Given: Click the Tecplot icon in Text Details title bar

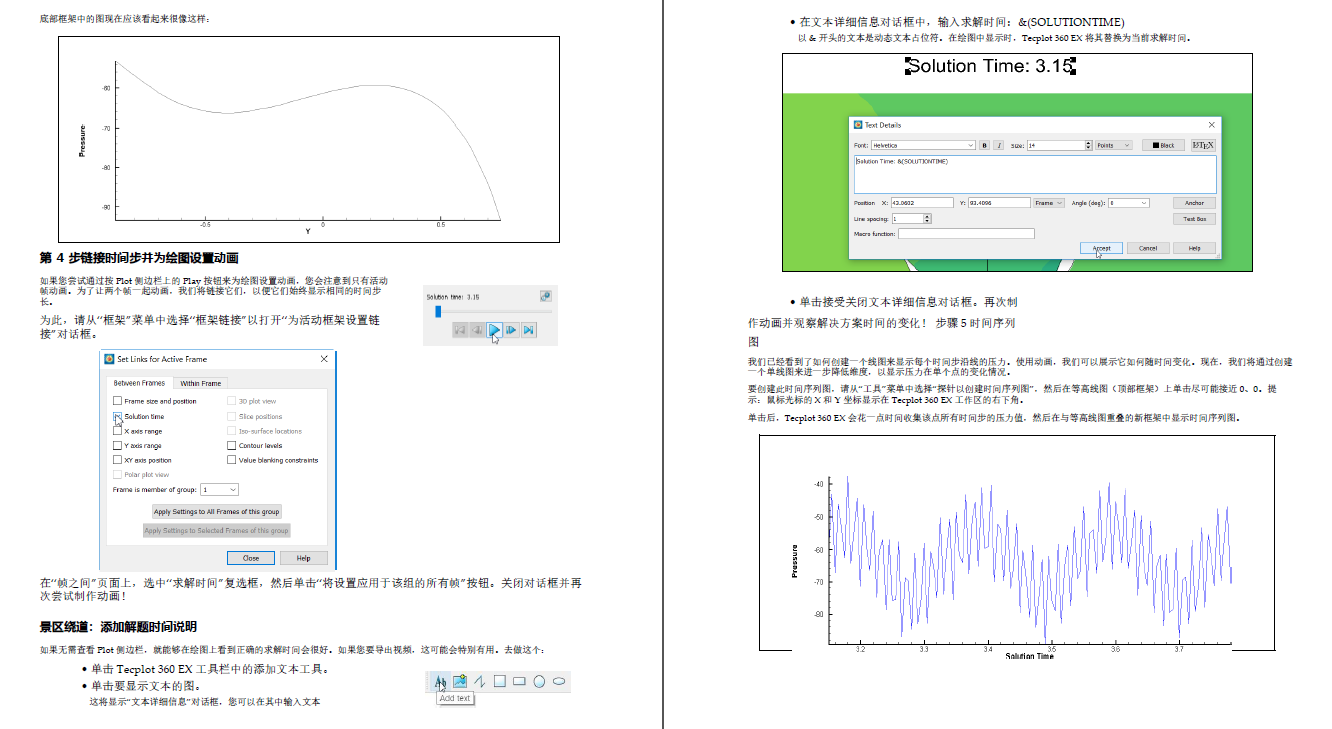Looking at the screenshot, I should [858, 125].
